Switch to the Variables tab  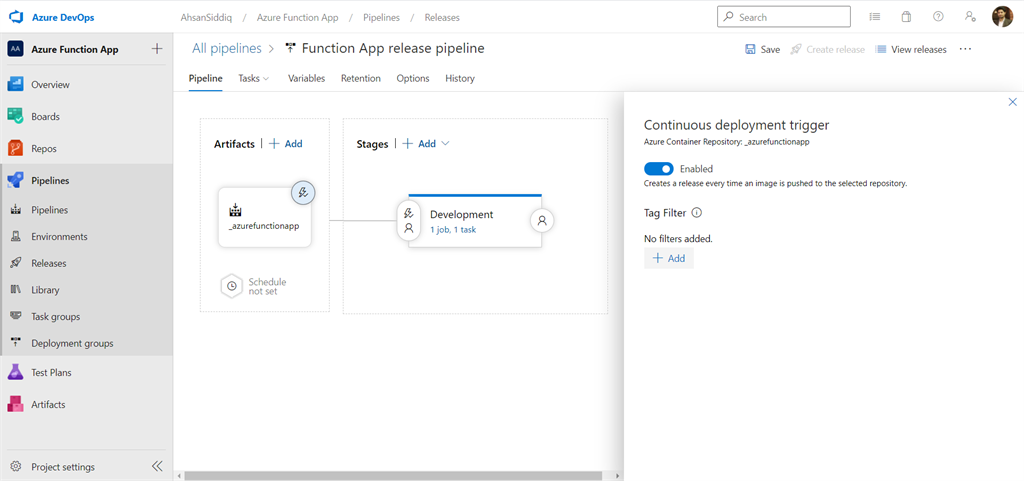[x=306, y=78]
